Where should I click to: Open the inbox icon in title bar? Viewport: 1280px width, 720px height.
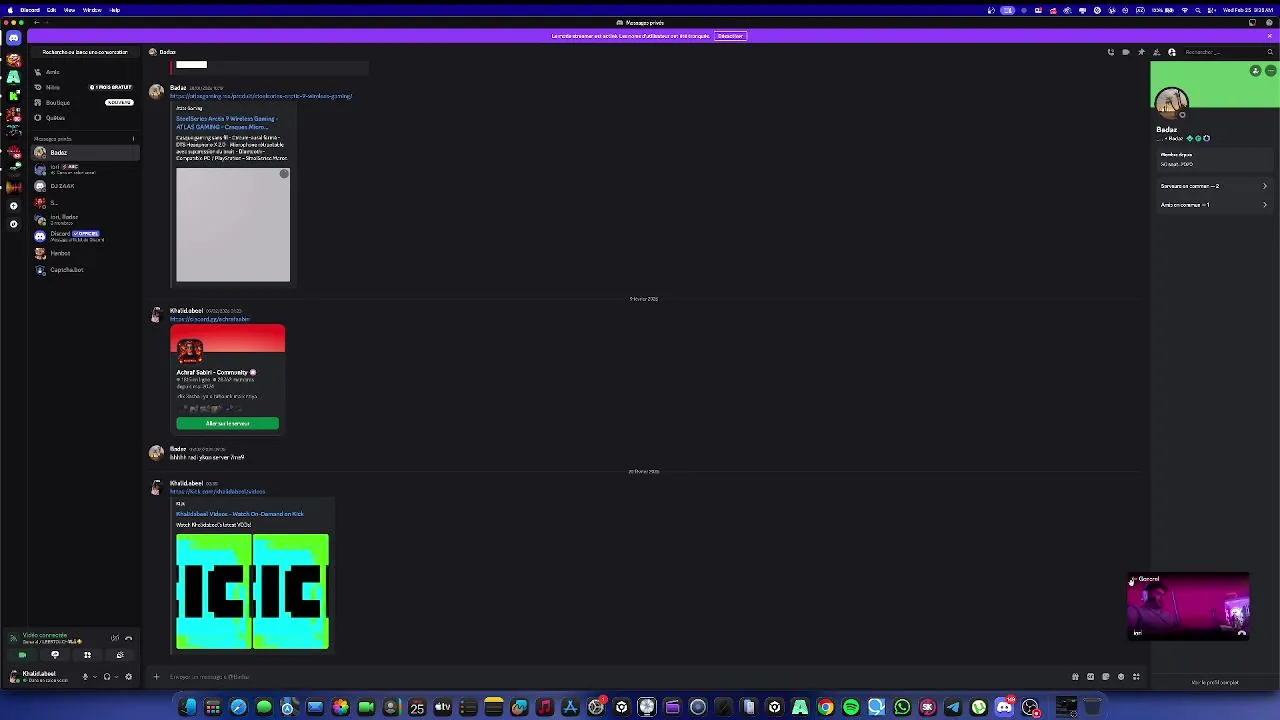pyautogui.click(x=1252, y=22)
